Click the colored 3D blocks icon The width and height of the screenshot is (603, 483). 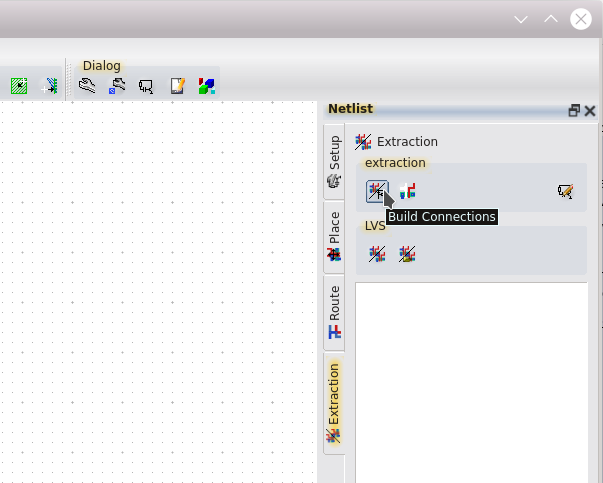tap(207, 86)
